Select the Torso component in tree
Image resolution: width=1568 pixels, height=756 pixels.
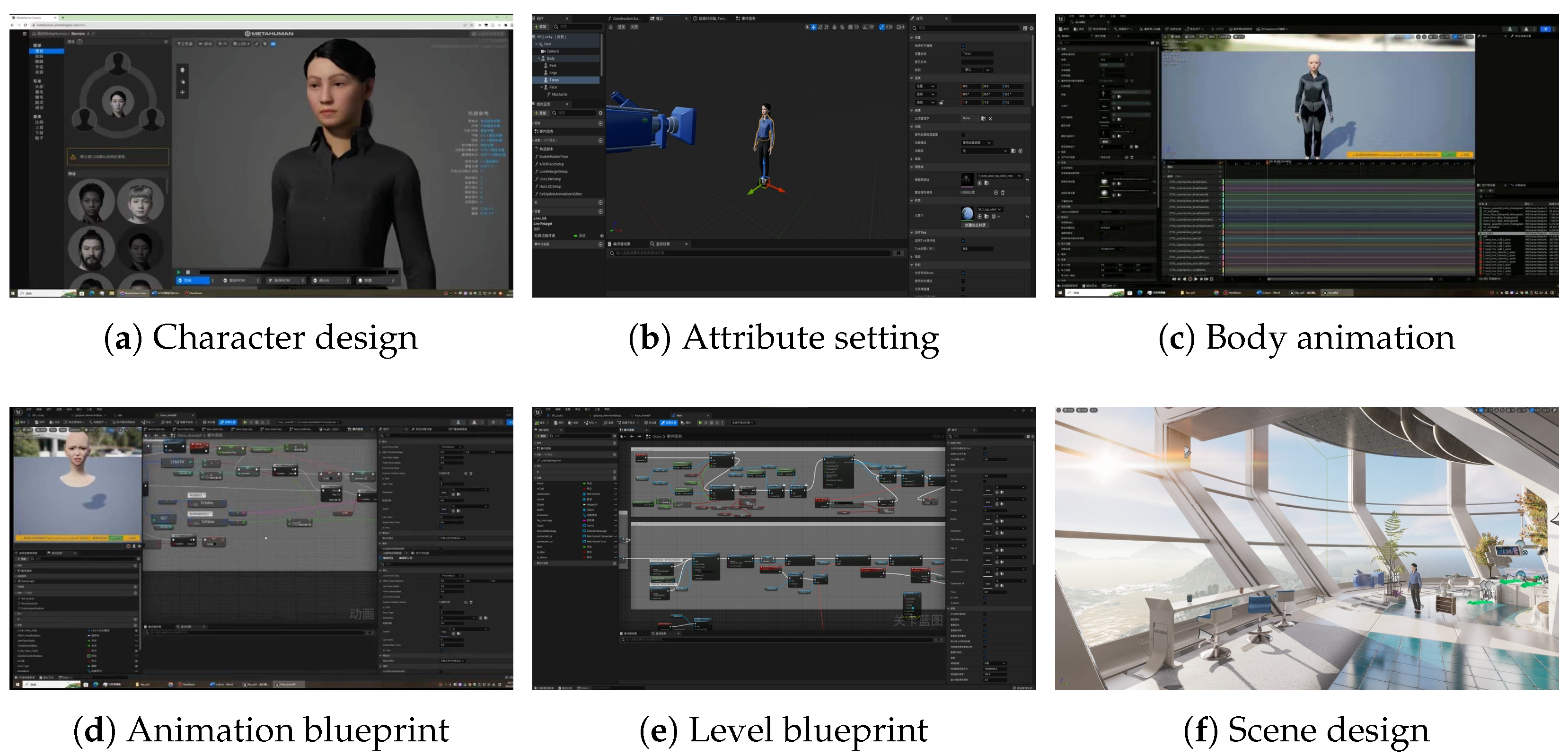tap(553, 80)
